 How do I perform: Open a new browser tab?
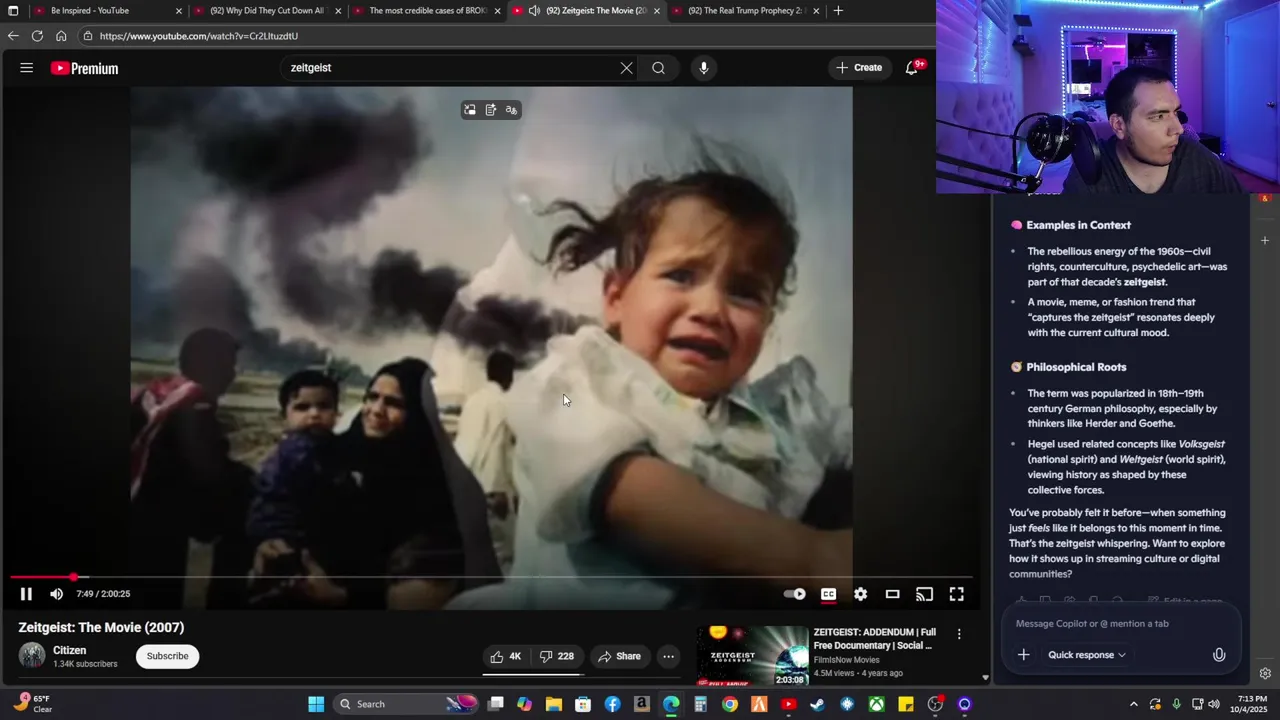(838, 11)
